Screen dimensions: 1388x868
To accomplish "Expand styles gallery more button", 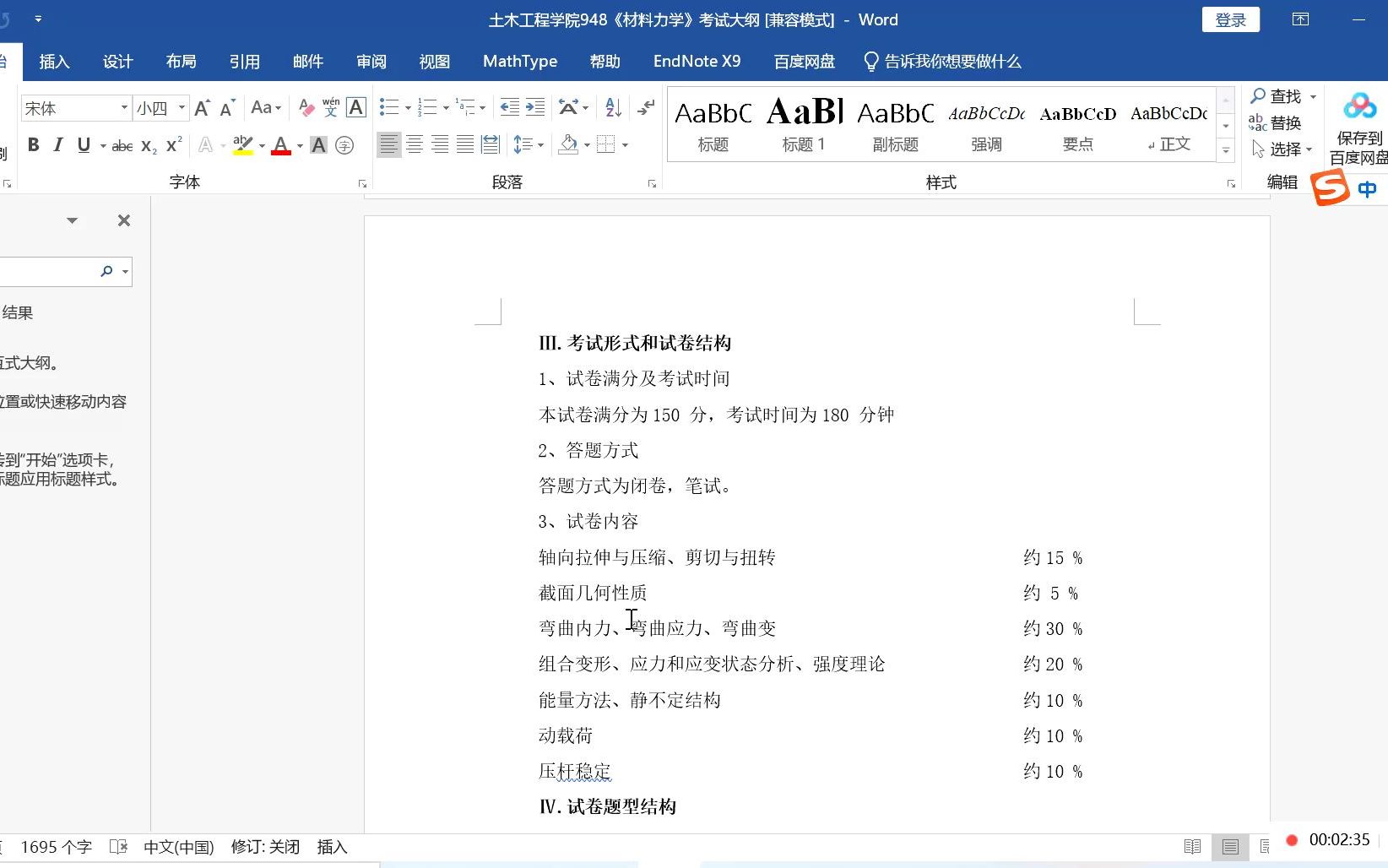I will pos(1226,151).
